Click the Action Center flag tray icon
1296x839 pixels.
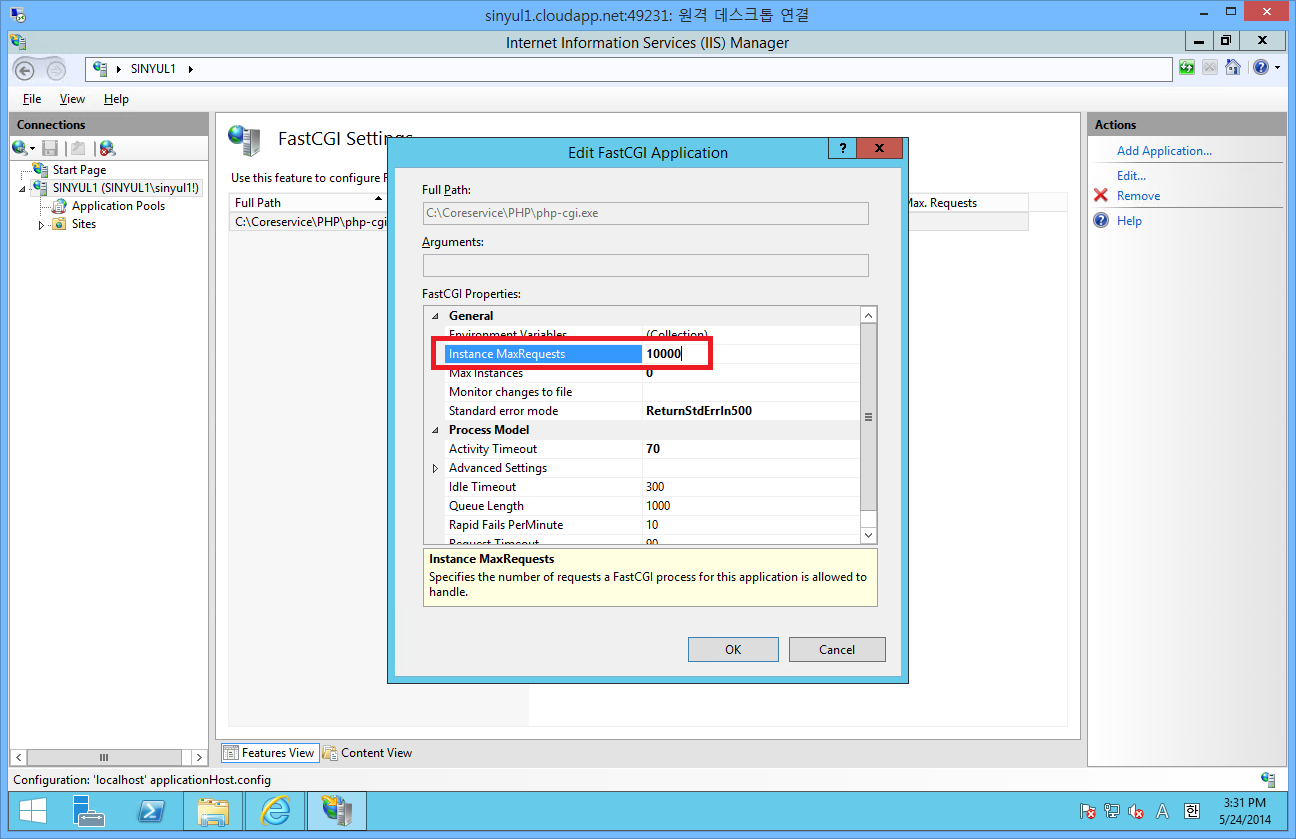(1089, 811)
